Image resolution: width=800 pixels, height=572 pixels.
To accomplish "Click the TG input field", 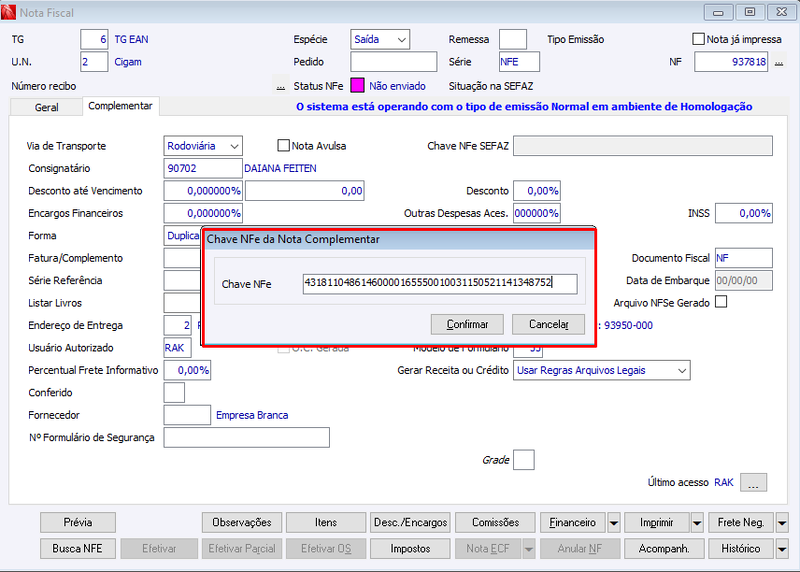I will (x=94, y=39).
